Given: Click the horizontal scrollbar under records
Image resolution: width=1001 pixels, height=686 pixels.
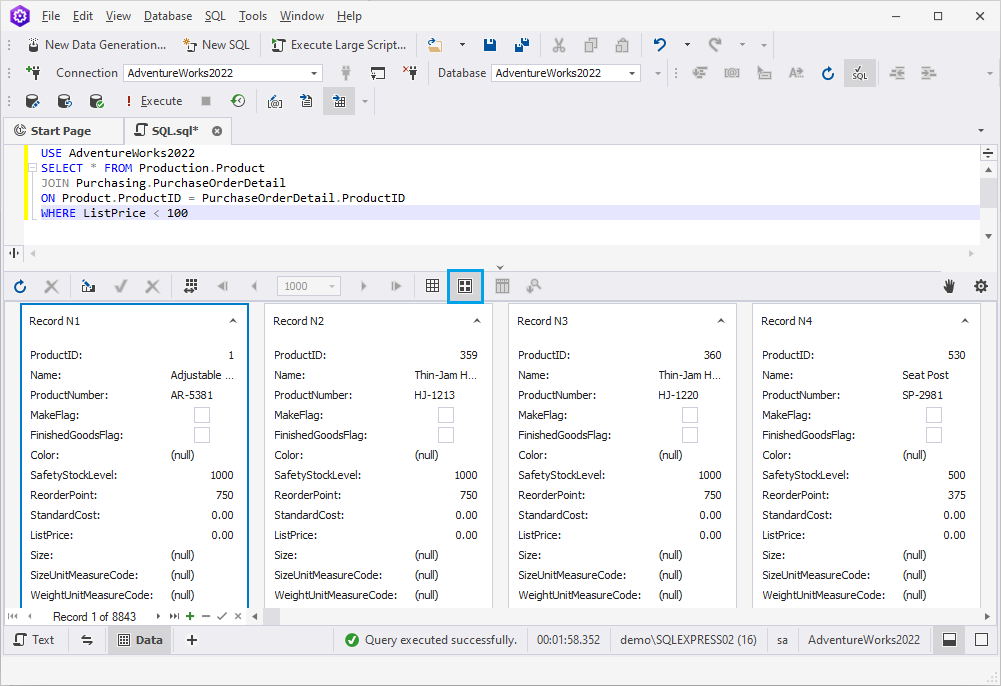Looking at the screenshot, I should [621, 616].
